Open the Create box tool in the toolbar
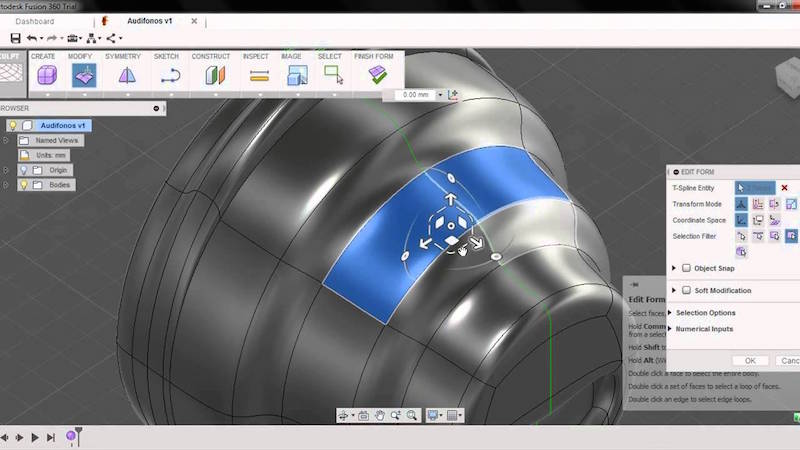The width and height of the screenshot is (800, 450). (x=46, y=76)
